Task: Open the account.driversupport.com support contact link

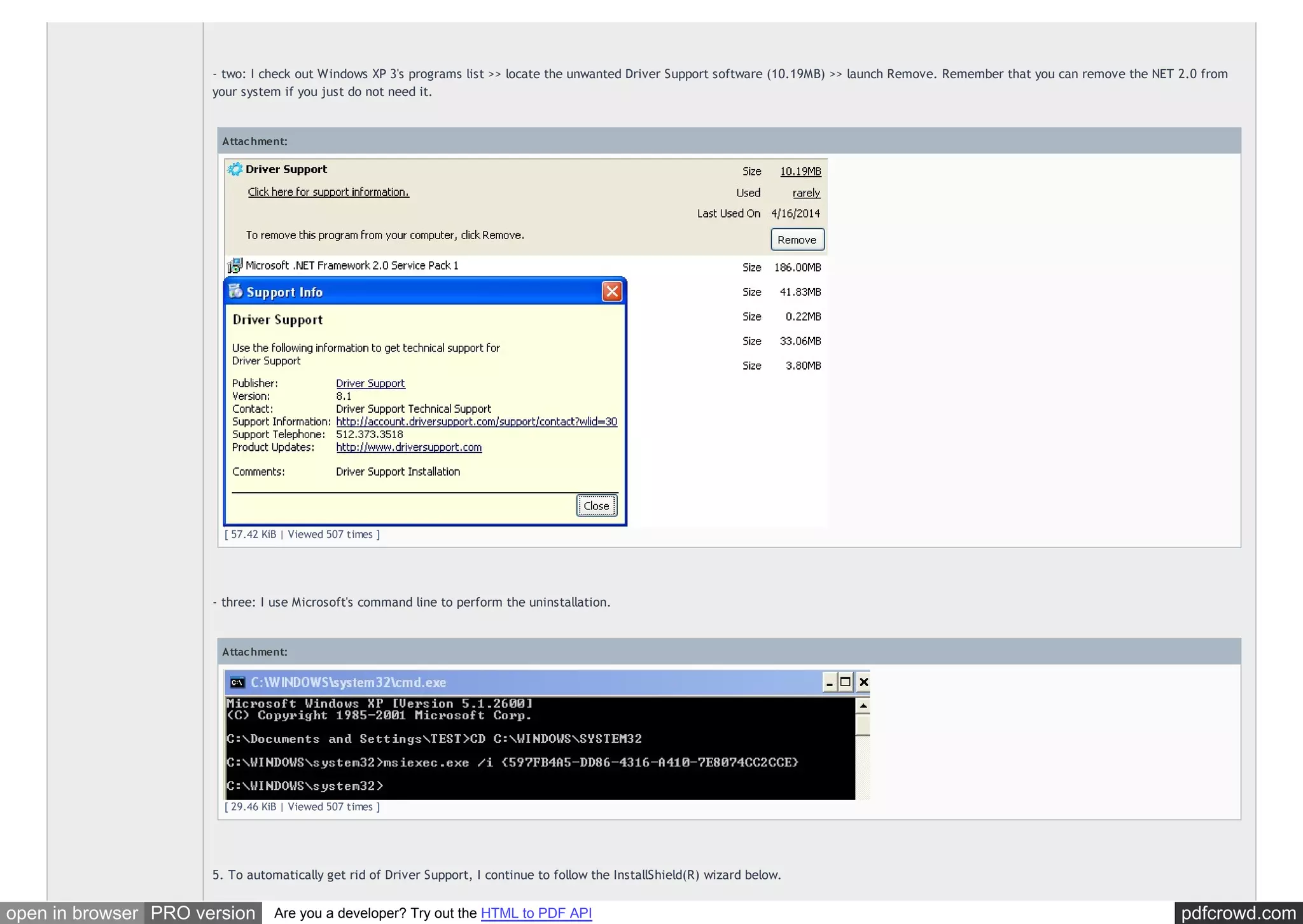Action: [477, 422]
